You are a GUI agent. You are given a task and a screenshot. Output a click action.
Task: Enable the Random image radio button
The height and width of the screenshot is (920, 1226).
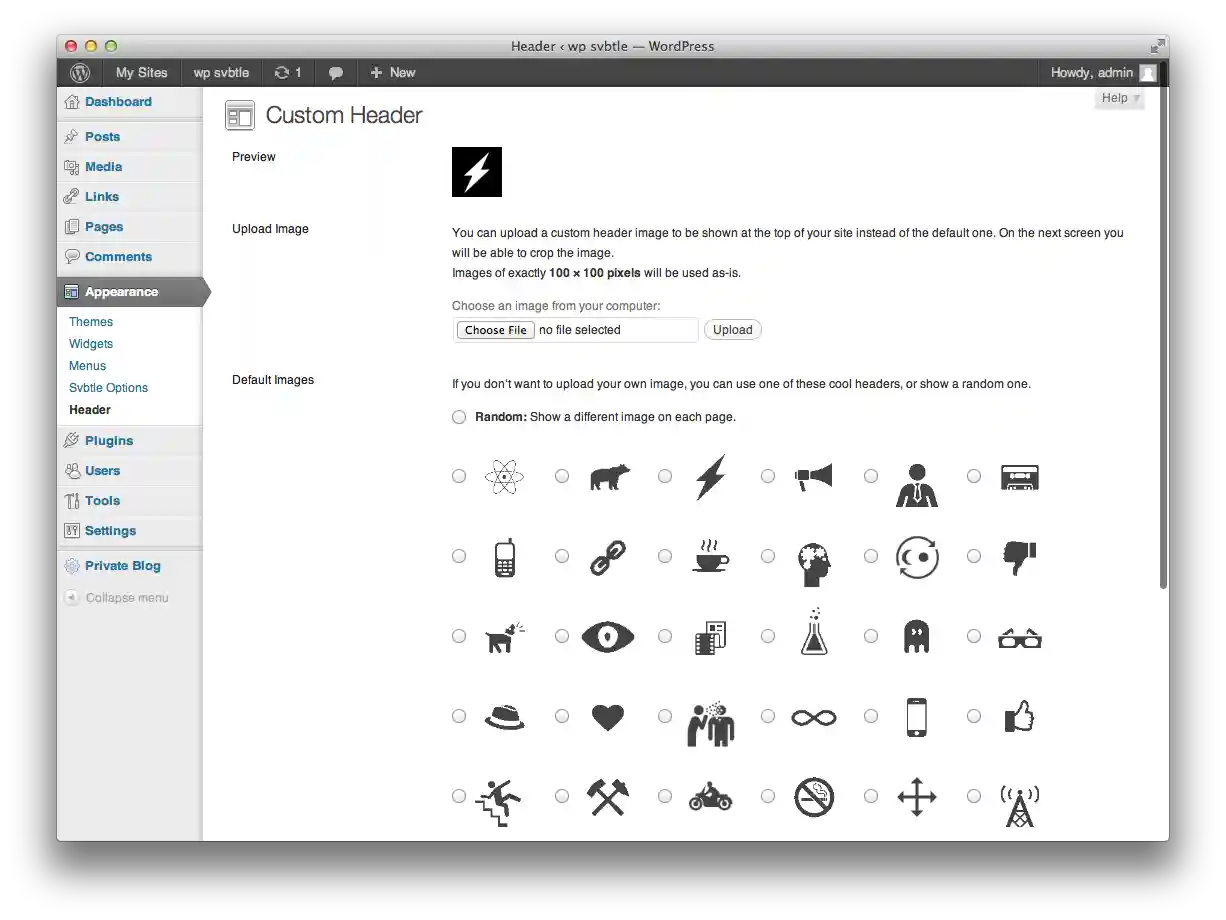459,417
